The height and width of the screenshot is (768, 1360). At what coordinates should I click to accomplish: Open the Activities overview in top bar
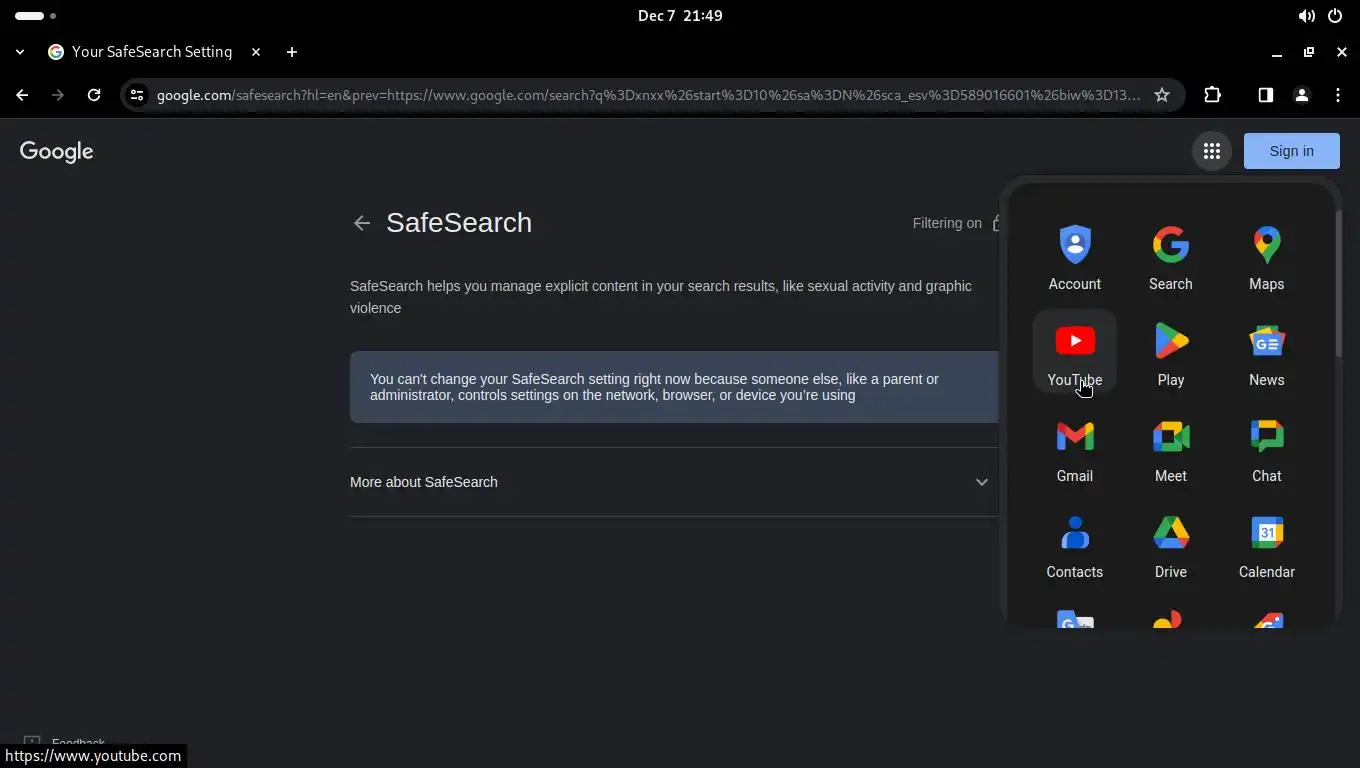[35, 16]
